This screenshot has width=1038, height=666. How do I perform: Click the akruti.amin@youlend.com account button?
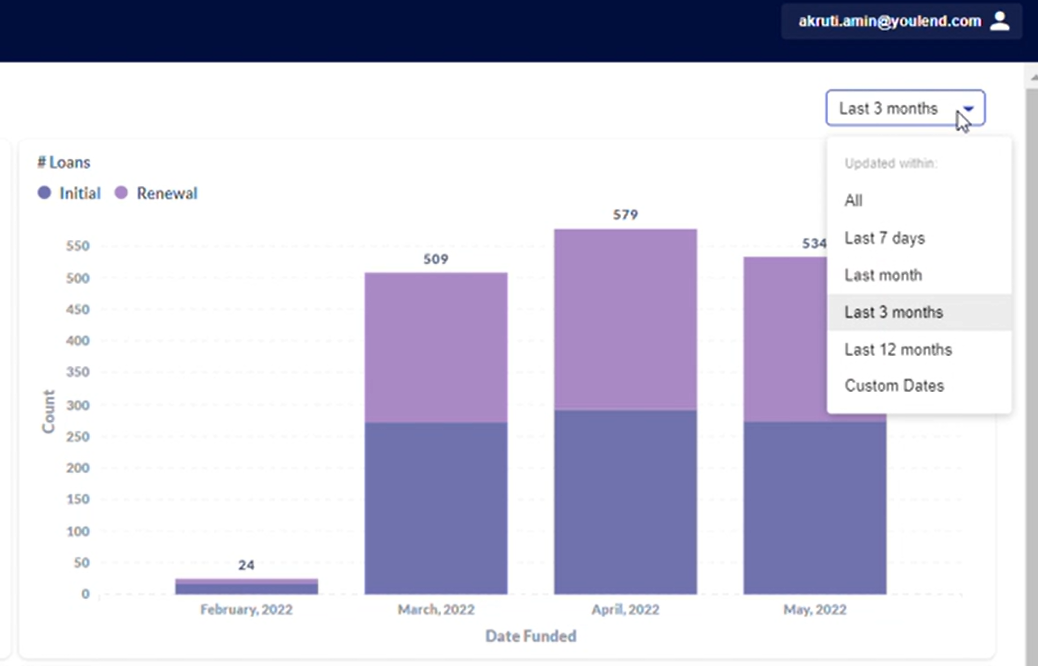tap(902, 21)
